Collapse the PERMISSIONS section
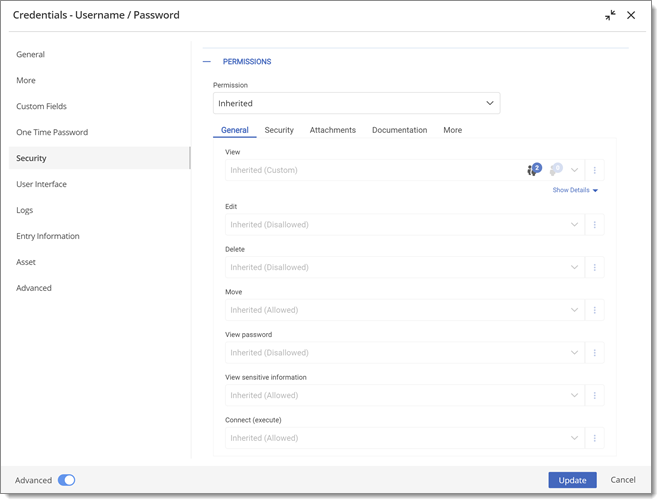The width and height of the screenshot is (662, 504). point(206,62)
